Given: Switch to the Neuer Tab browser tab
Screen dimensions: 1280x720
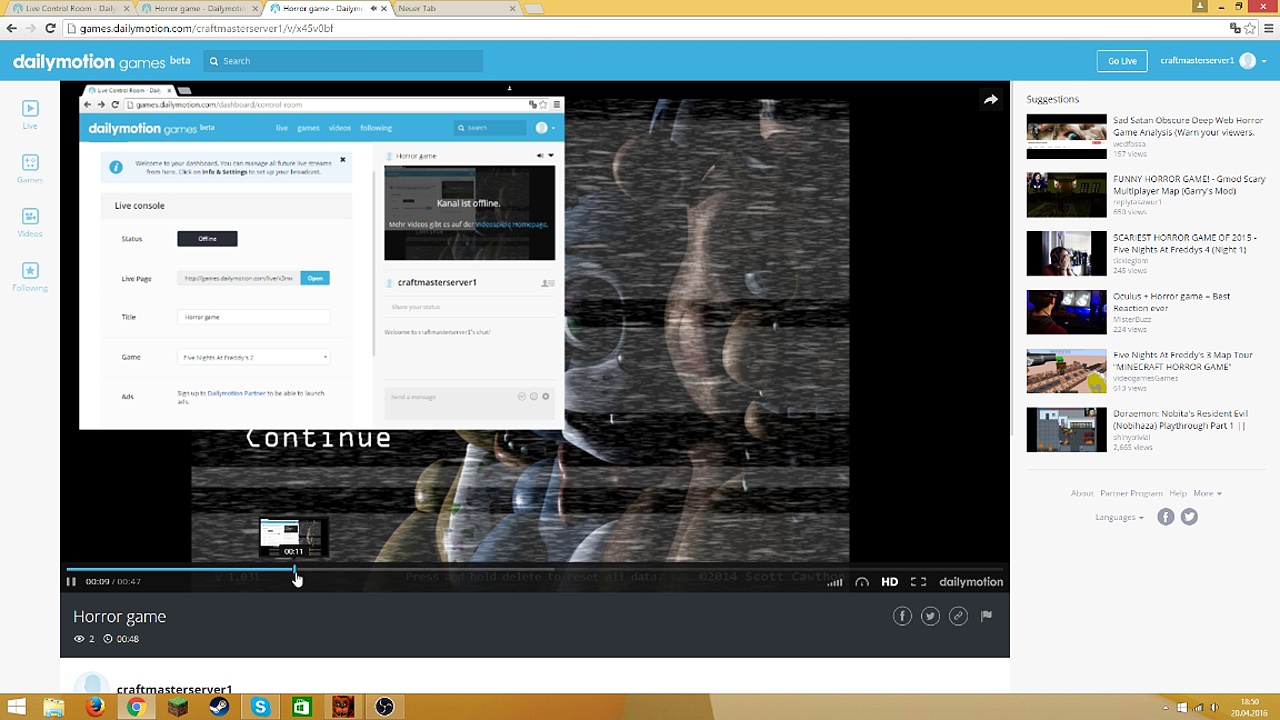Looking at the screenshot, I should coord(450,8).
